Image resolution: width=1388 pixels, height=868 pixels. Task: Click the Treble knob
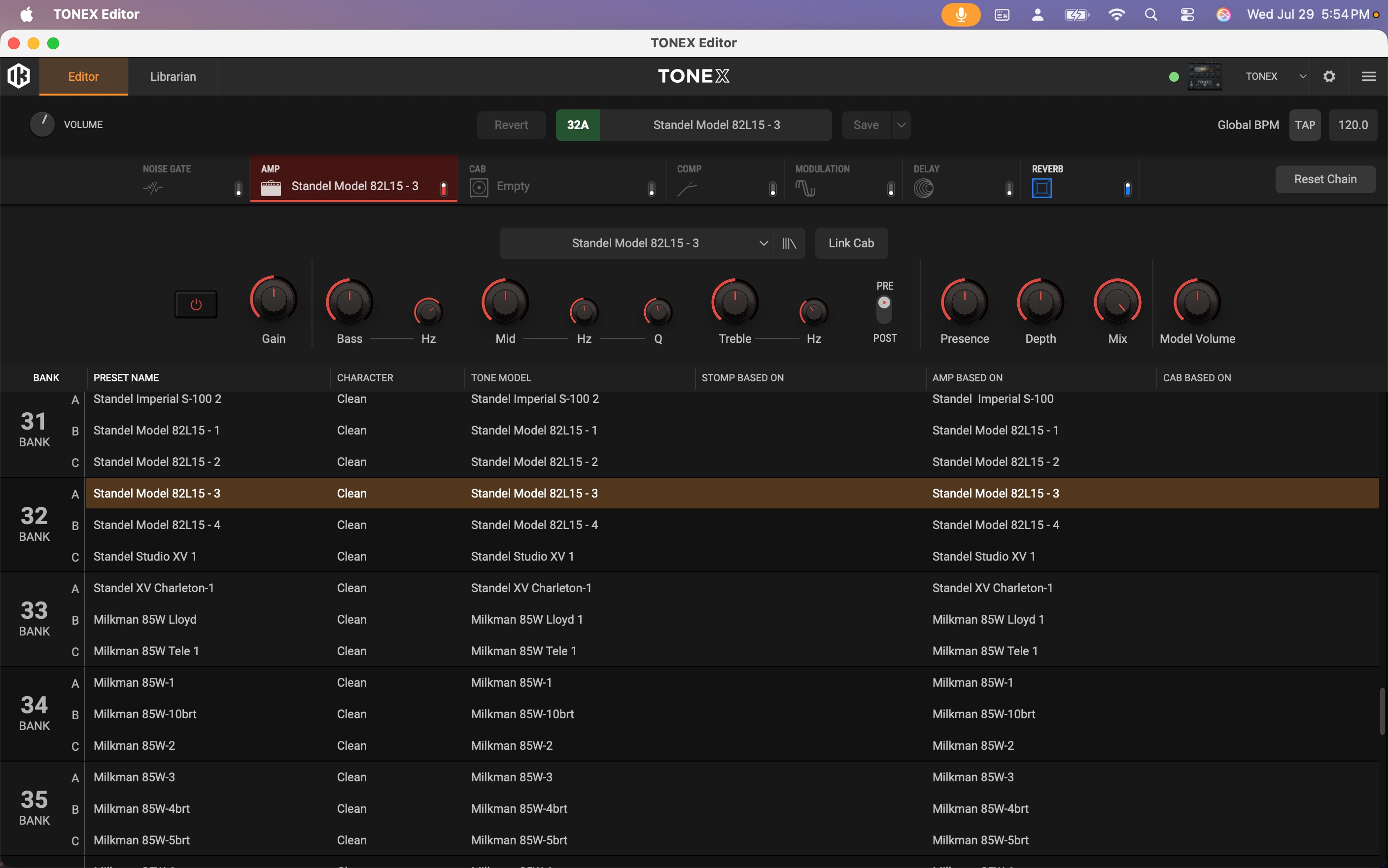[x=734, y=302]
